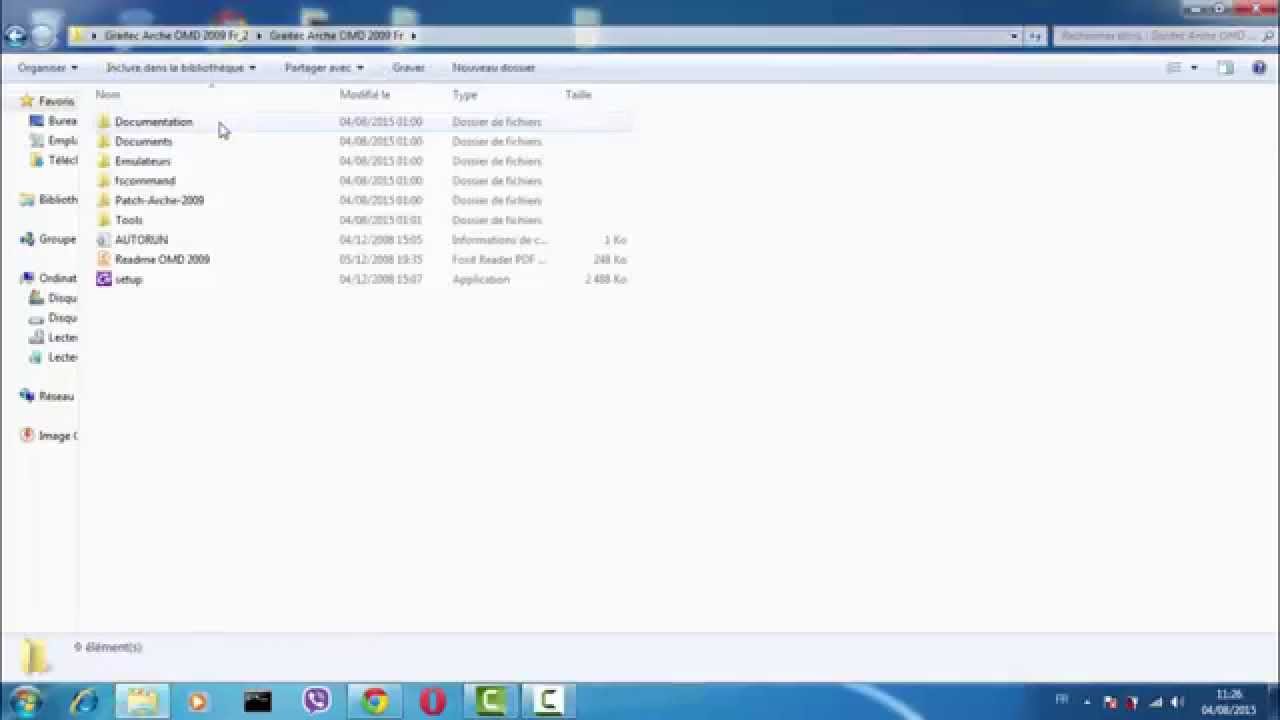1280x720 pixels.
Task: Click the '2 488 Ko' size of setup
Action: 606,280
